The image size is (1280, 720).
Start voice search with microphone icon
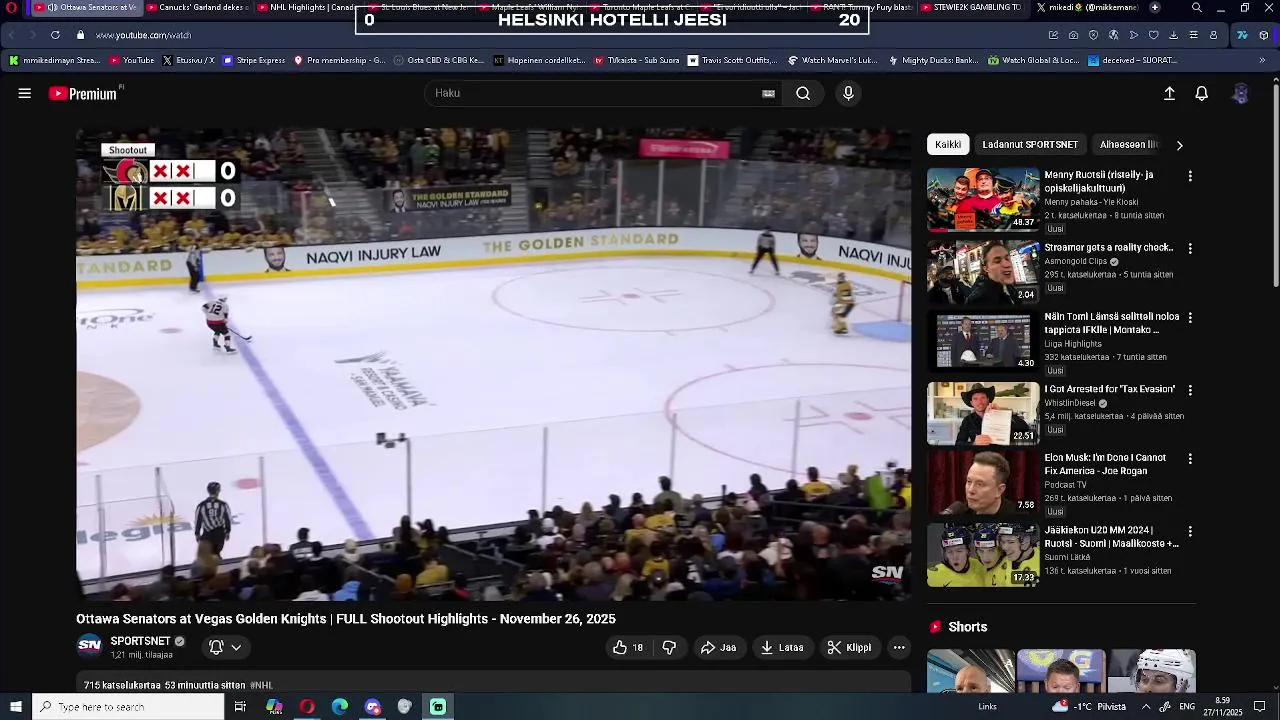click(x=848, y=93)
